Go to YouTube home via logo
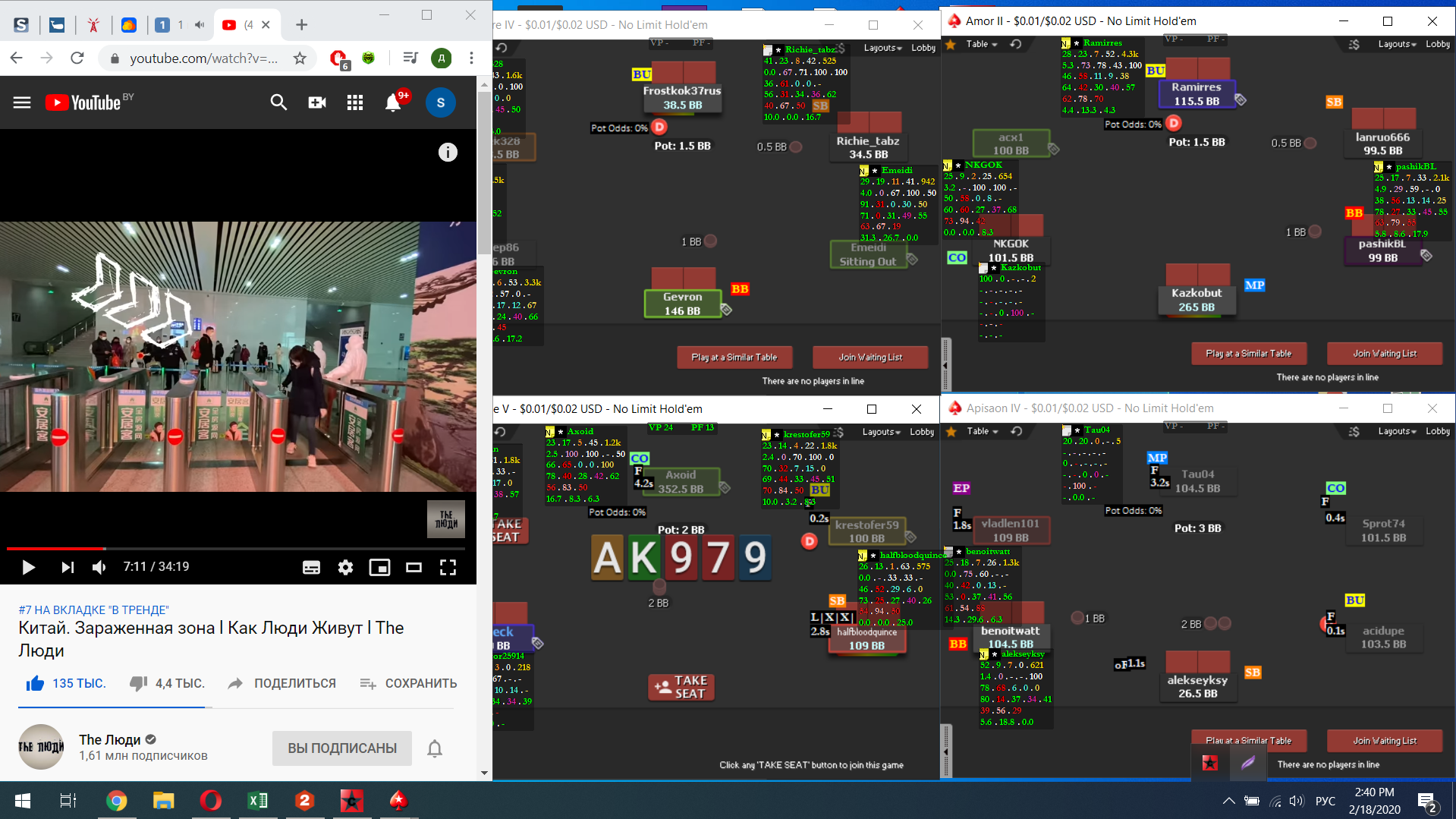The image size is (1456, 819). click(x=83, y=102)
